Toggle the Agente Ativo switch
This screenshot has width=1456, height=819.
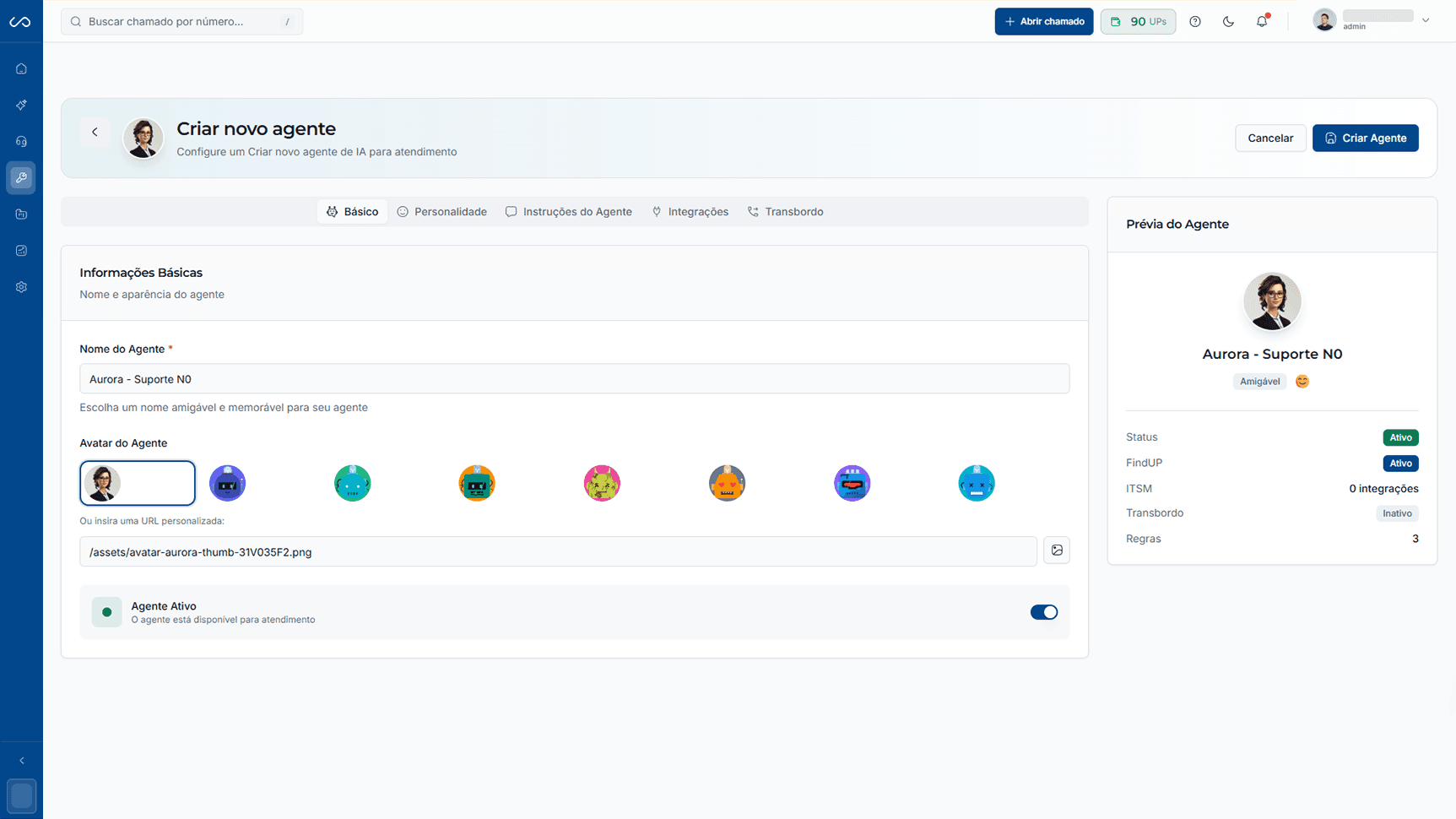point(1043,612)
